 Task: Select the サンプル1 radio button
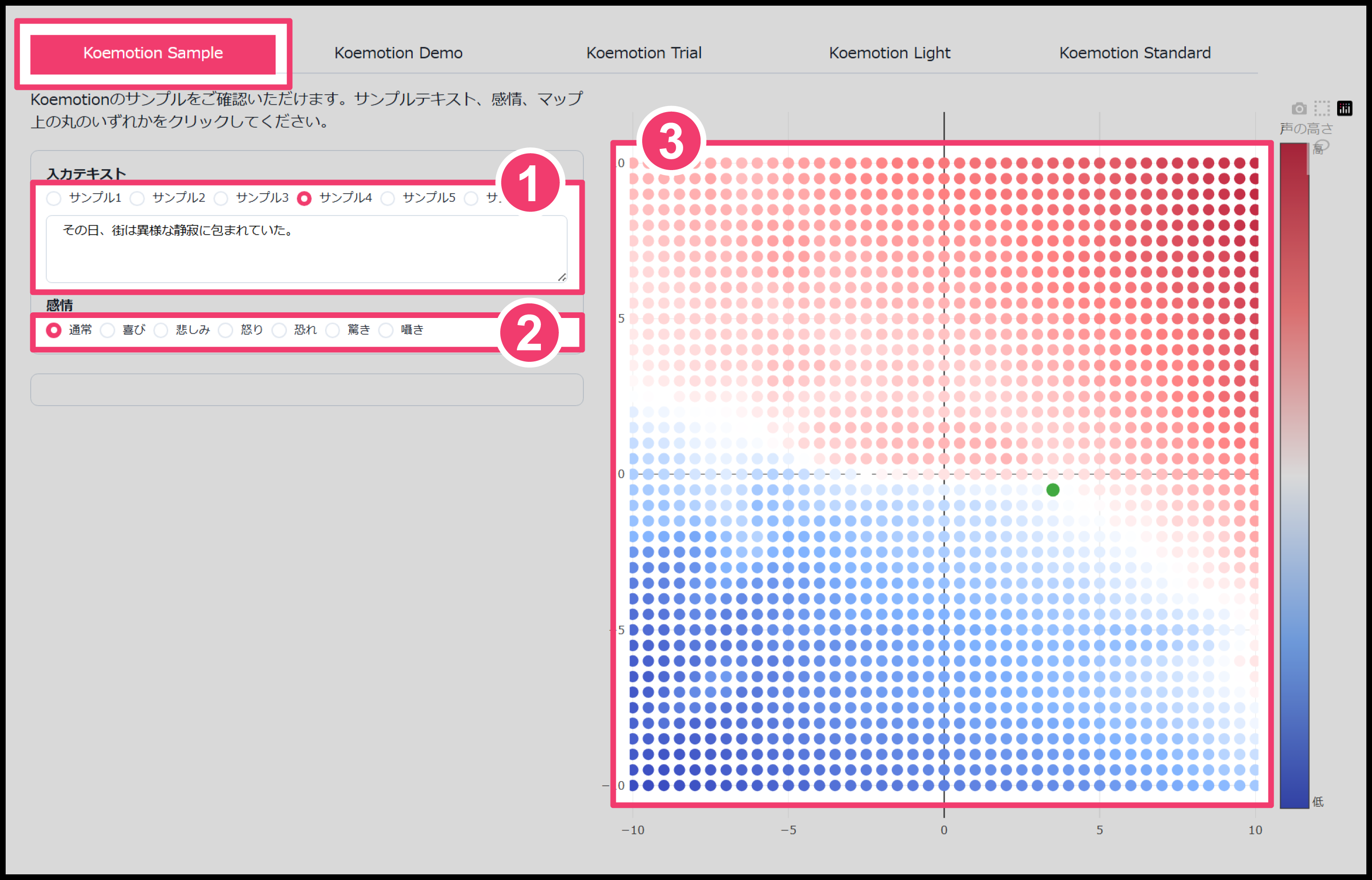click(x=54, y=198)
